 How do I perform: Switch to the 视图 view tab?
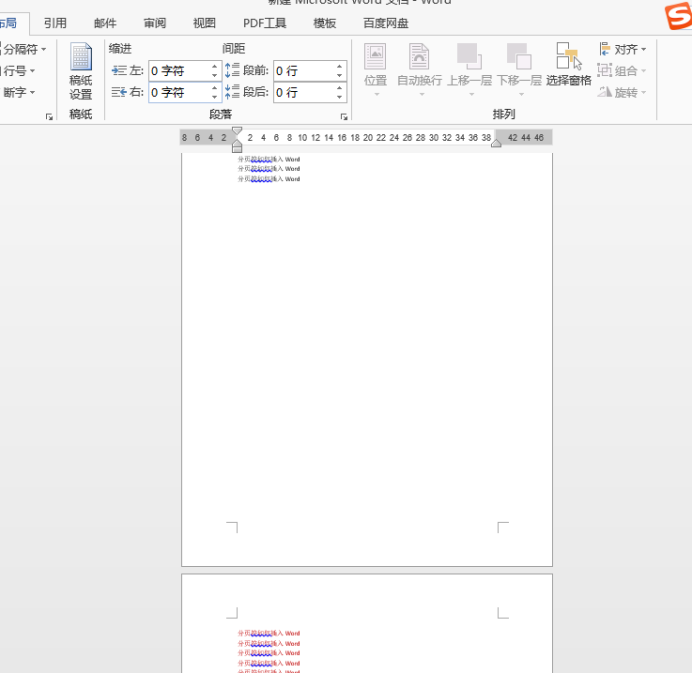[204, 23]
